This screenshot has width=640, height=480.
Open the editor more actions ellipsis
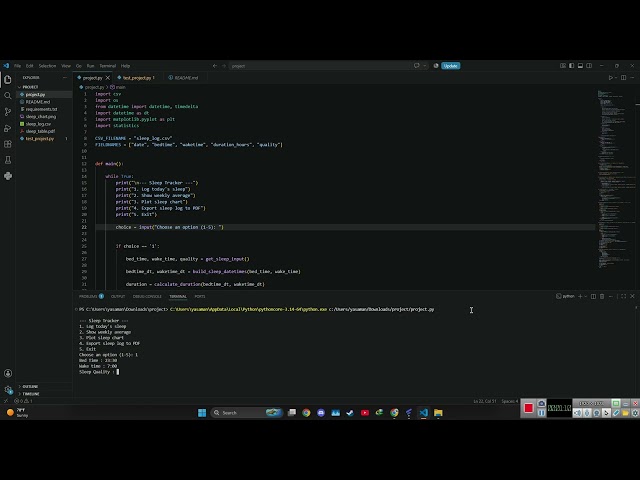(x=632, y=78)
